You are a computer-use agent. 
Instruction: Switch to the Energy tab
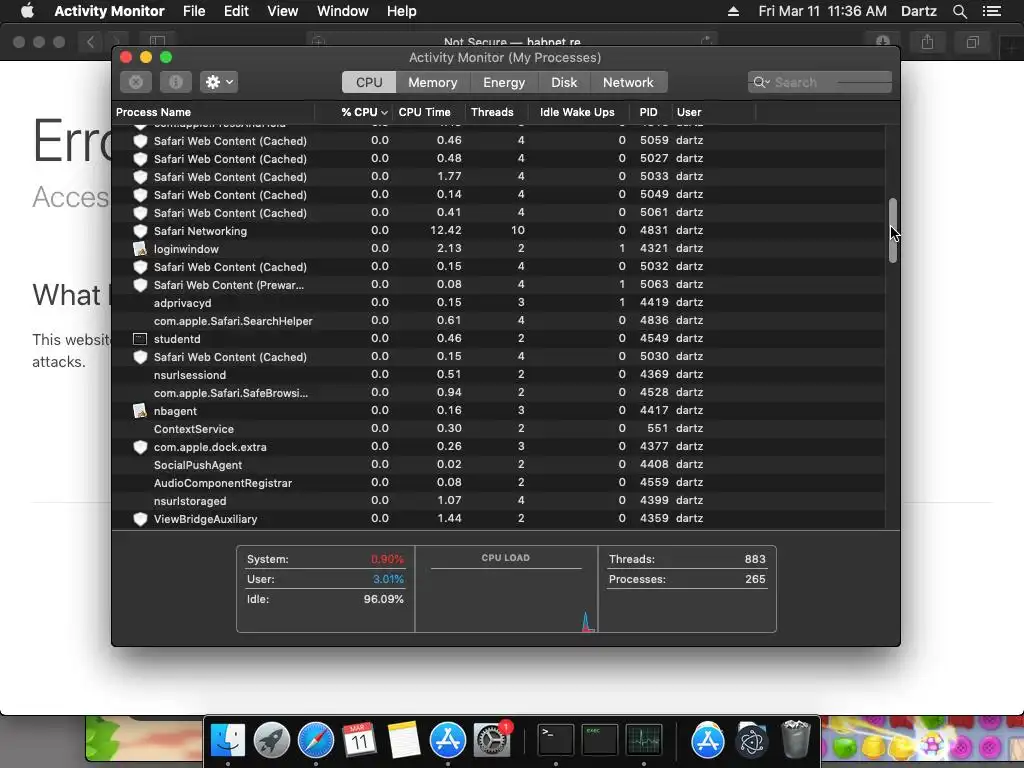504,82
